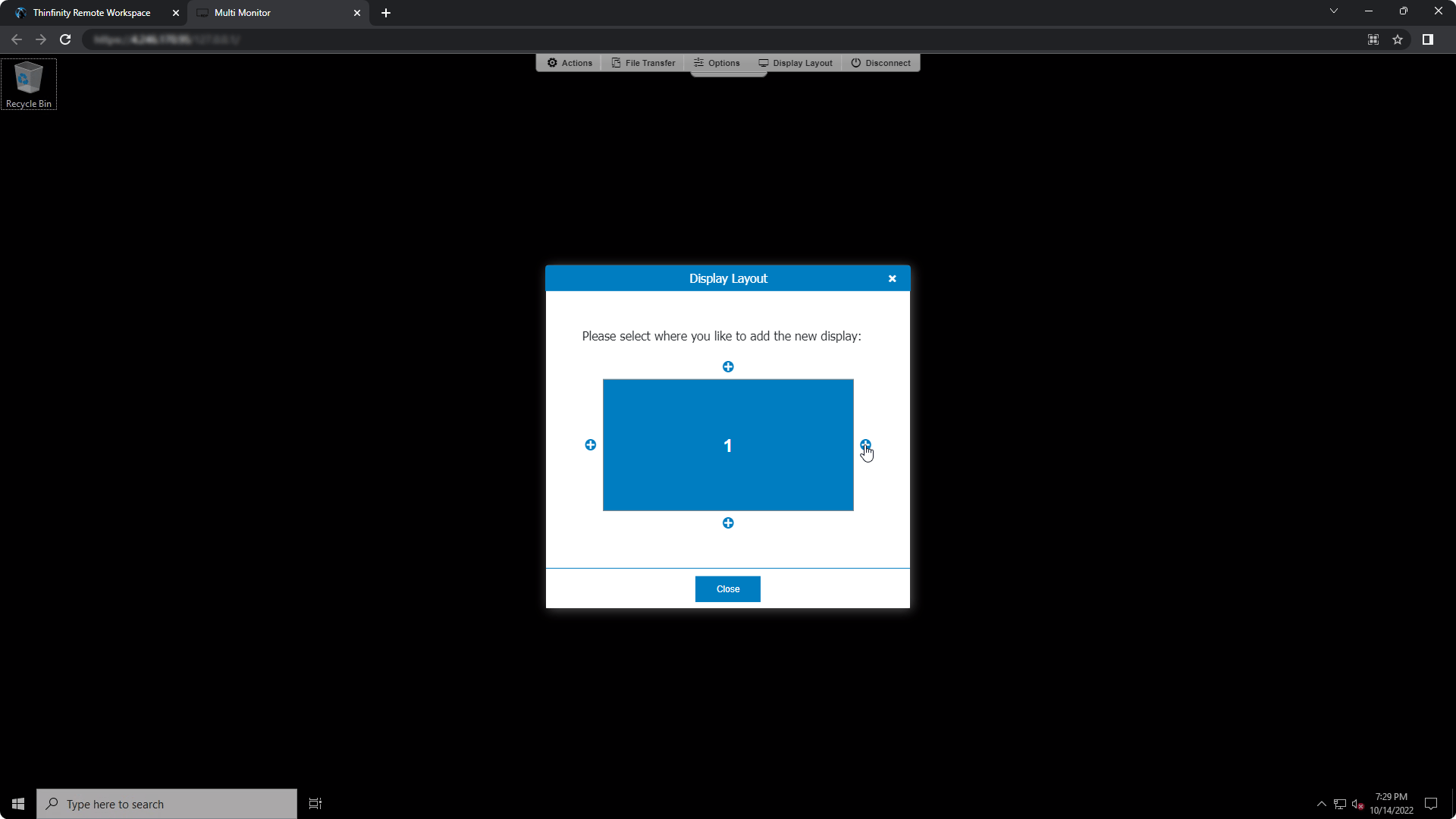Viewport: 1456px width, 819px height.
Task: Add a new display above monitor 1
Action: 728,366
